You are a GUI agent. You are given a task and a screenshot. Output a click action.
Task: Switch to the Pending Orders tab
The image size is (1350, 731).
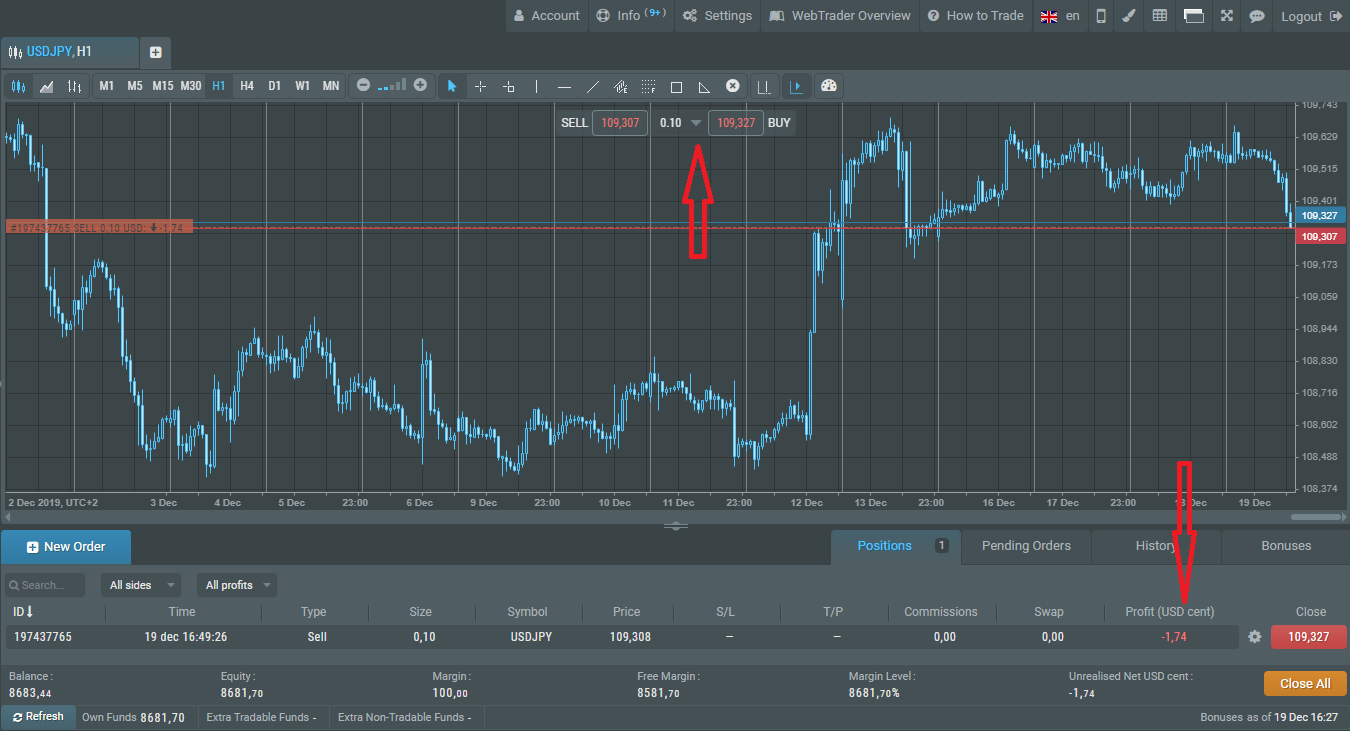tap(1026, 546)
